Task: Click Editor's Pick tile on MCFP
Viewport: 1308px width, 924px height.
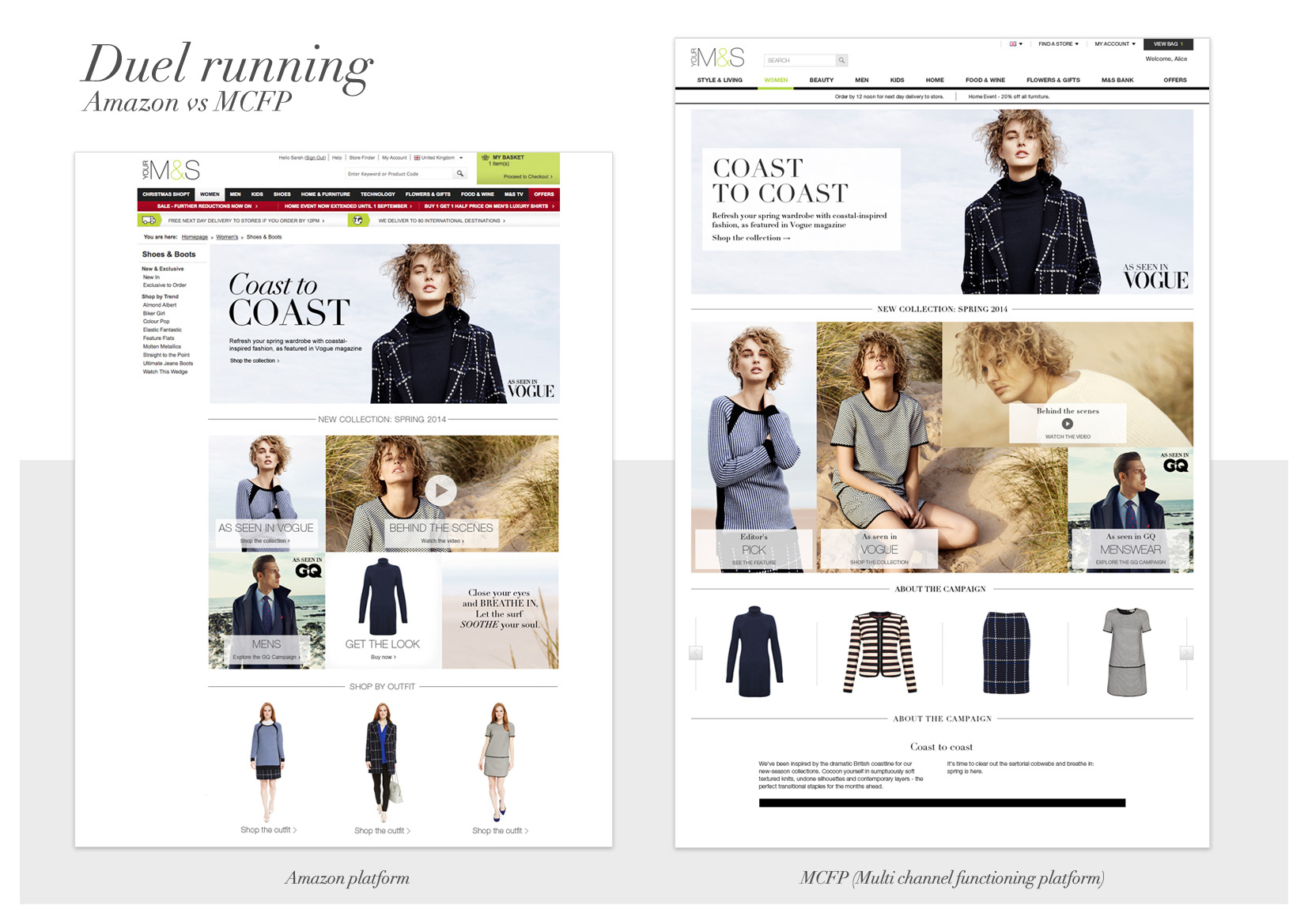Action: [x=754, y=447]
